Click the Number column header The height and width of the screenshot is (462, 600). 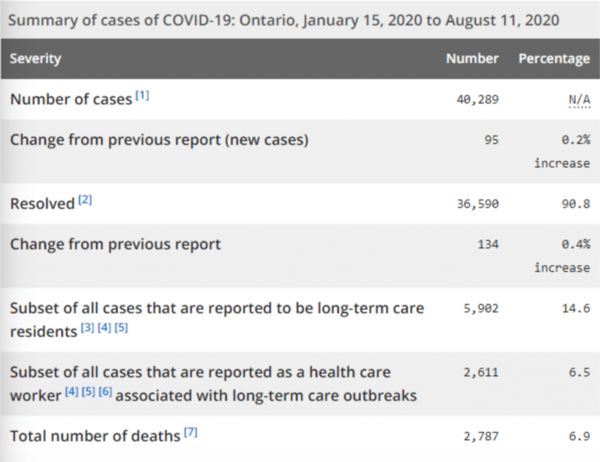(x=472, y=58)
